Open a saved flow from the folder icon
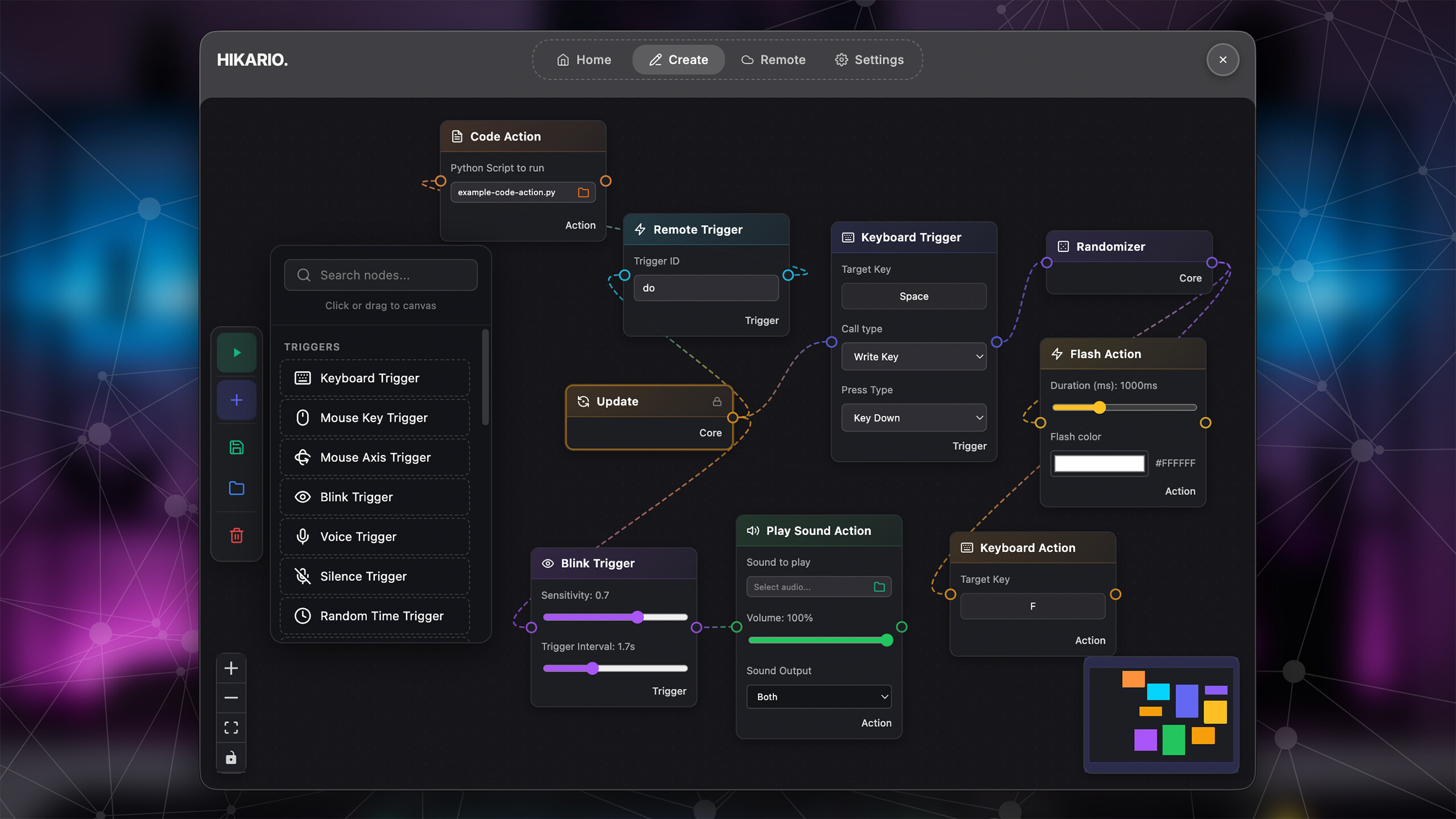The image size is (1456, 819). [236, 488]
